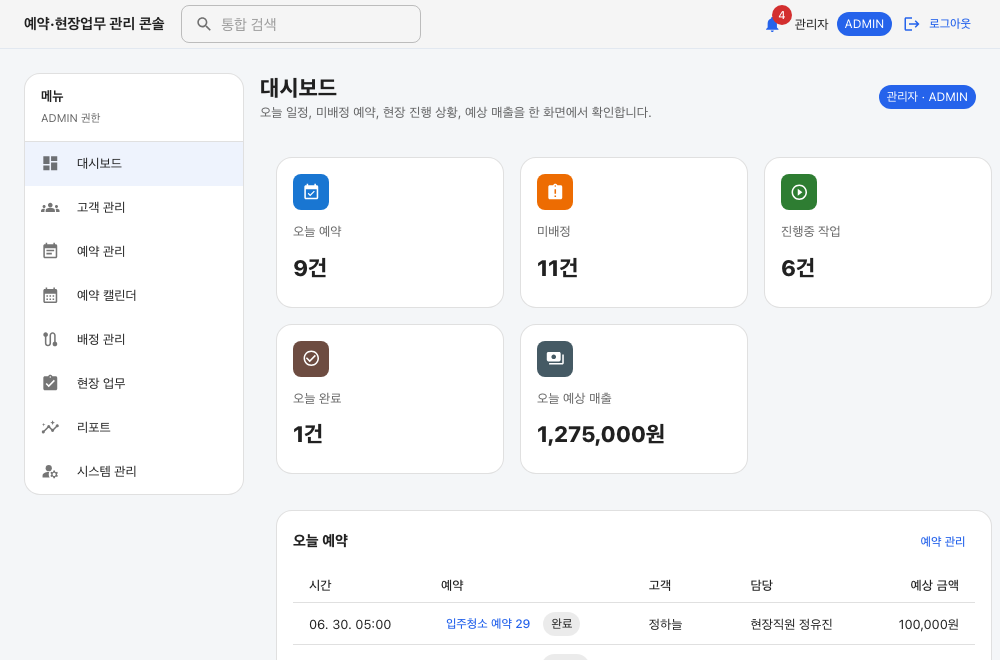Click the search magnifier icon

click(x=203, y=24)
